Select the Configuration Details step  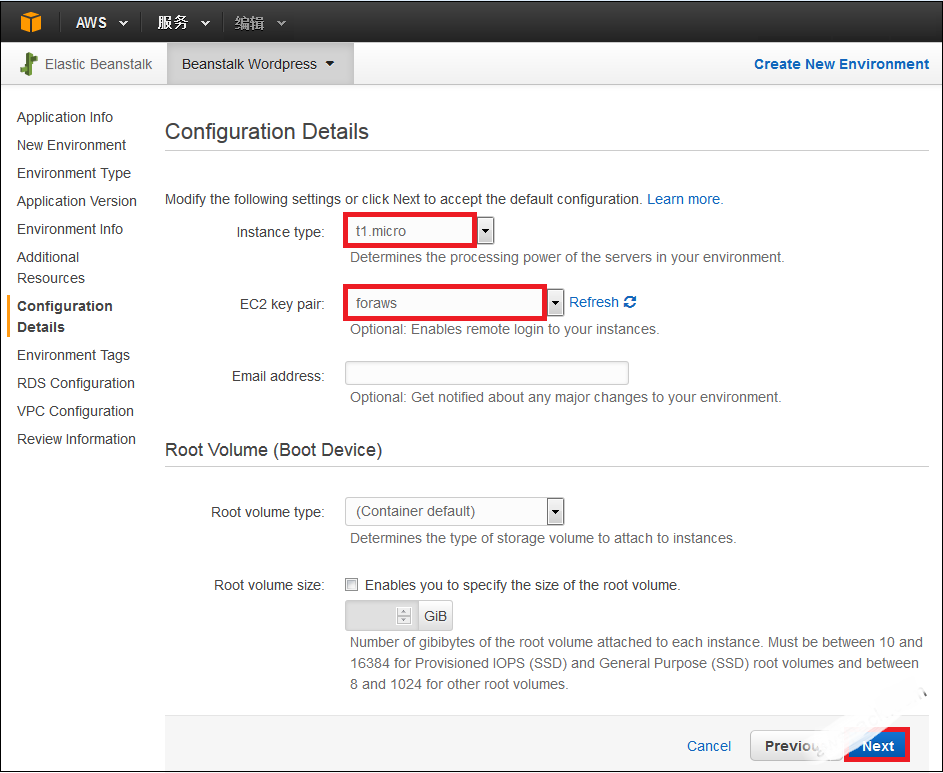pyautogui.click(x=65, y=316)
